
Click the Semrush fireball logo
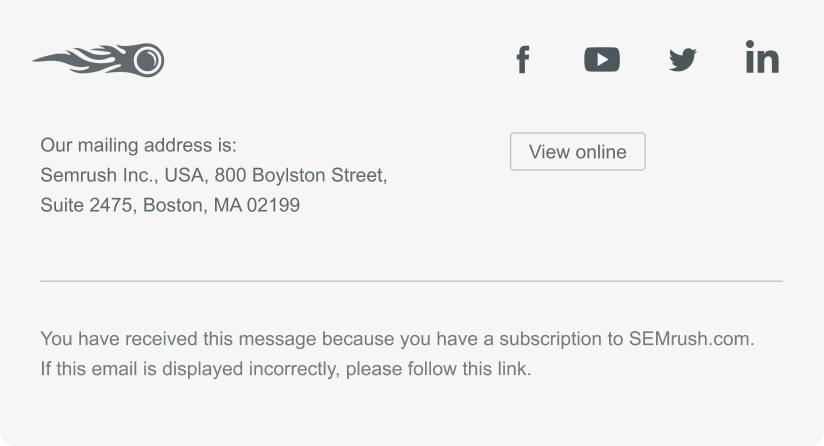[99, 60]
